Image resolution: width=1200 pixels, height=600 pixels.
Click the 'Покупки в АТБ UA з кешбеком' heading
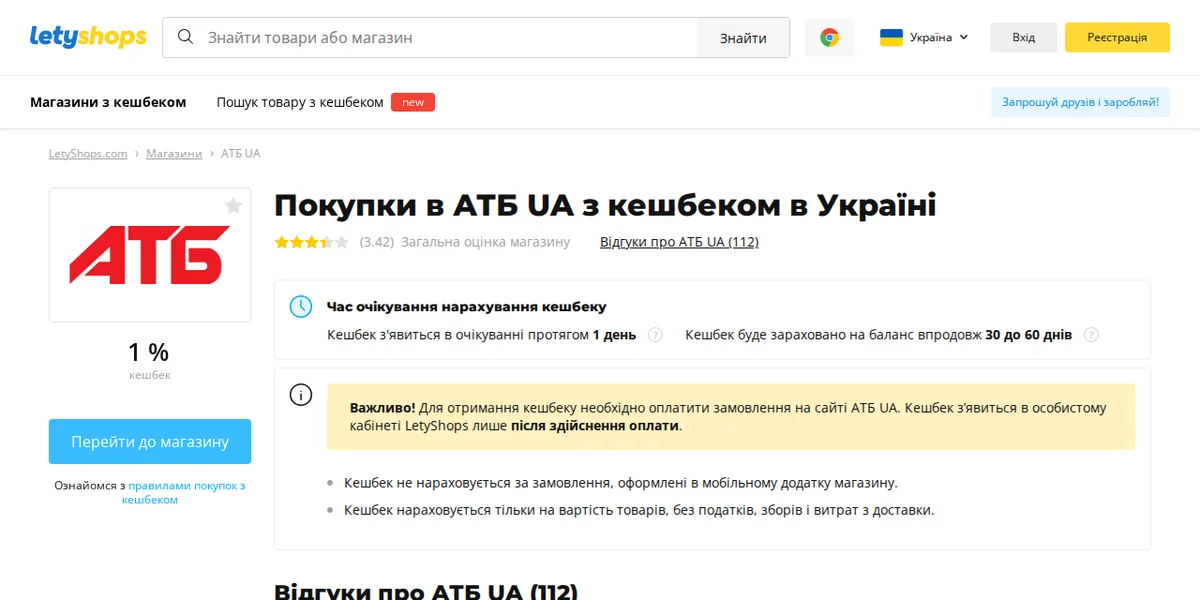pos(605,205)
